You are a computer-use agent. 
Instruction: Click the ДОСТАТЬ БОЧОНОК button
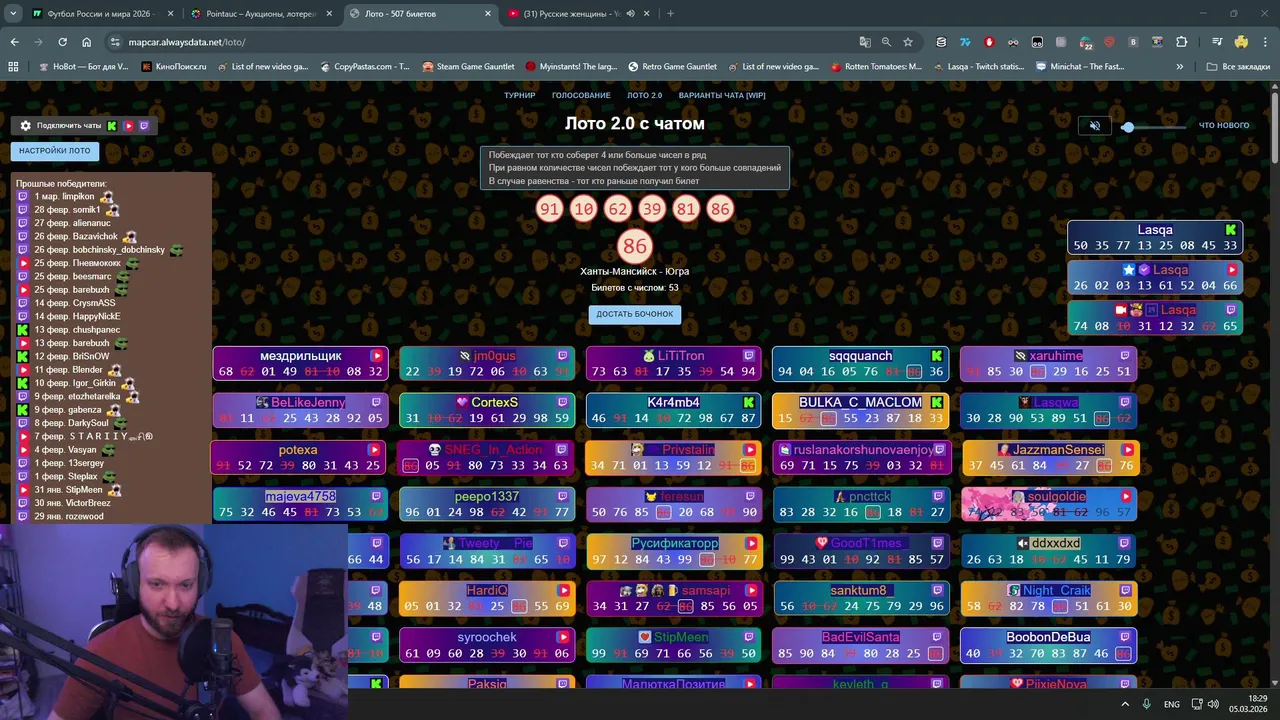point(635,314)
